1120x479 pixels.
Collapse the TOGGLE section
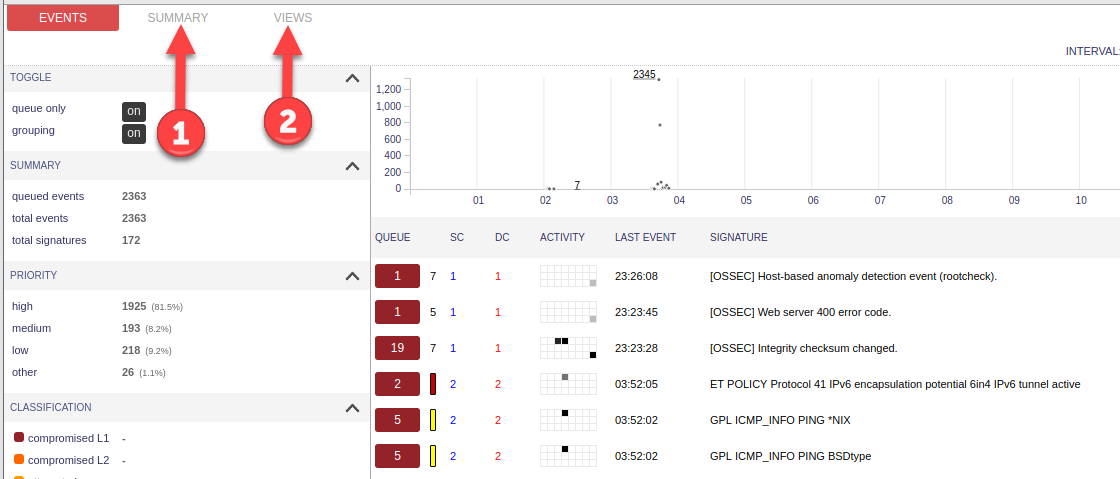coord(352,78)
